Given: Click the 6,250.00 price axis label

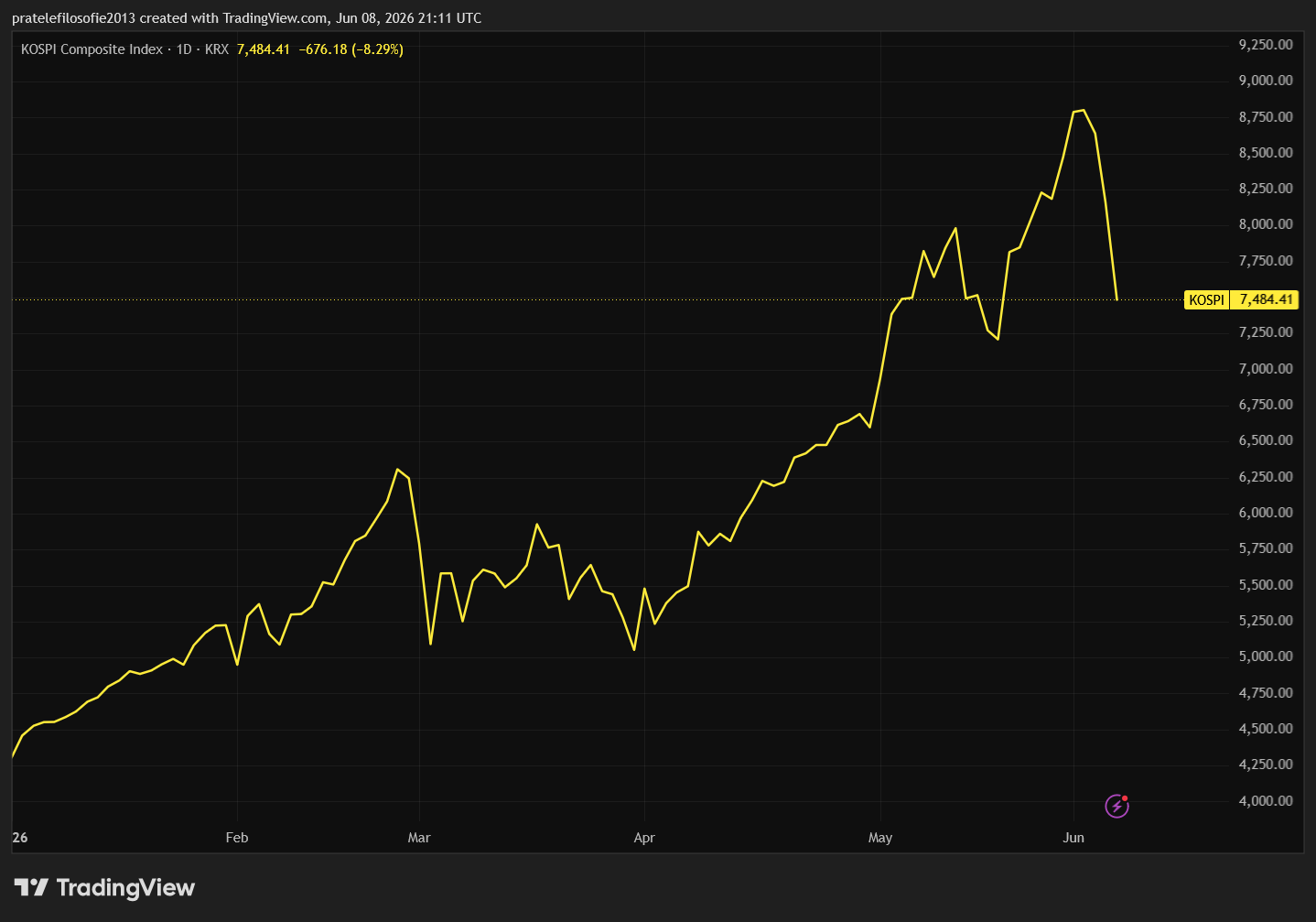Looking at the screenshot, I should tap(1266, 477).
